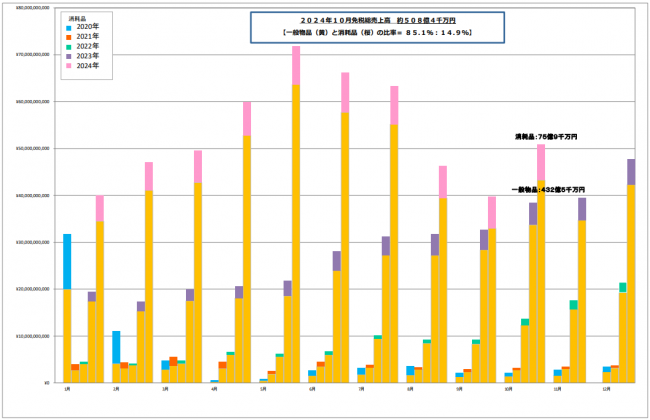This screenshot has width=650, height=420.
Task: Select the pink segment of February 2024 bar
Action: [x=149, y=176]
